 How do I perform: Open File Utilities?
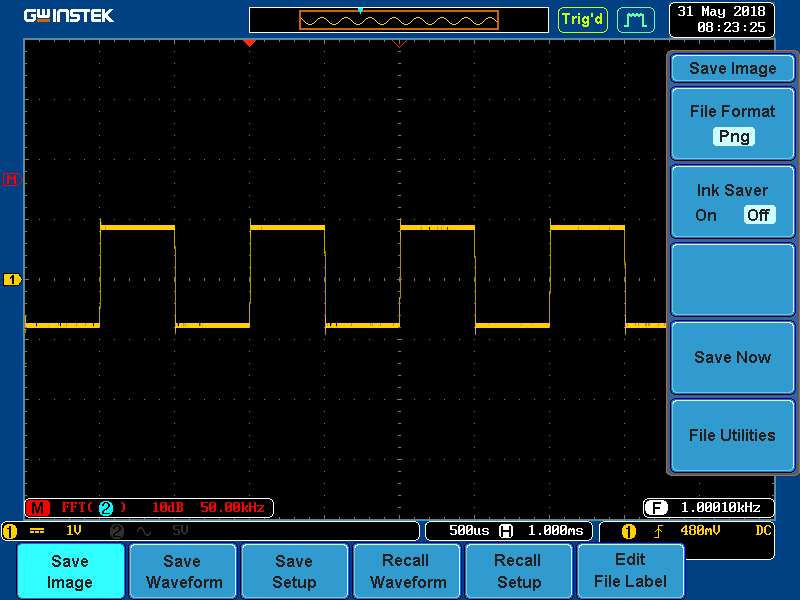pos(733,435)
